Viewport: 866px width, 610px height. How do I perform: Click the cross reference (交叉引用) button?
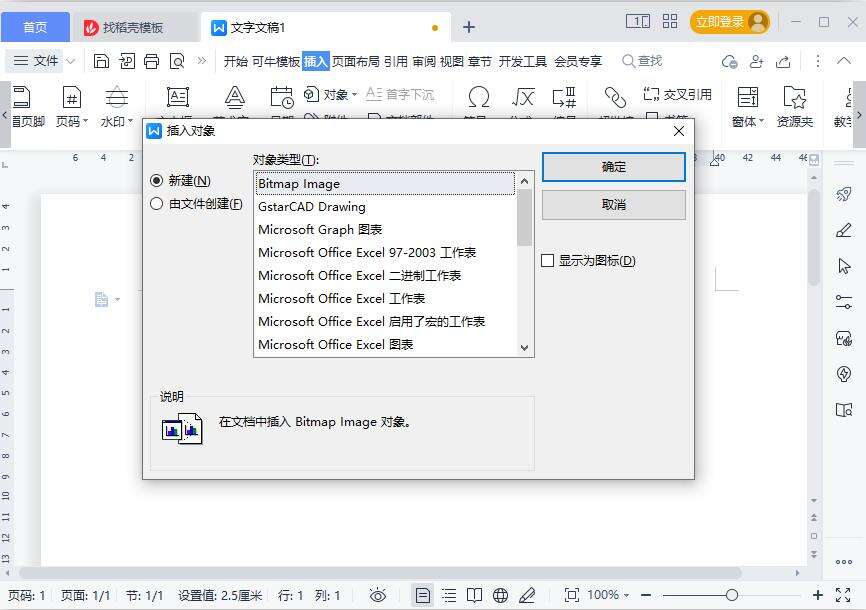tap(678, 94)
